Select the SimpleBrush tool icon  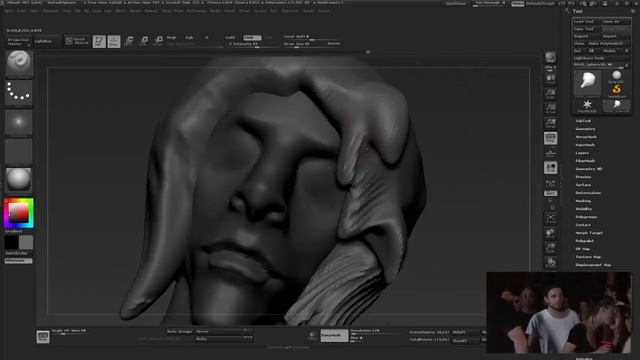point(617,90)
